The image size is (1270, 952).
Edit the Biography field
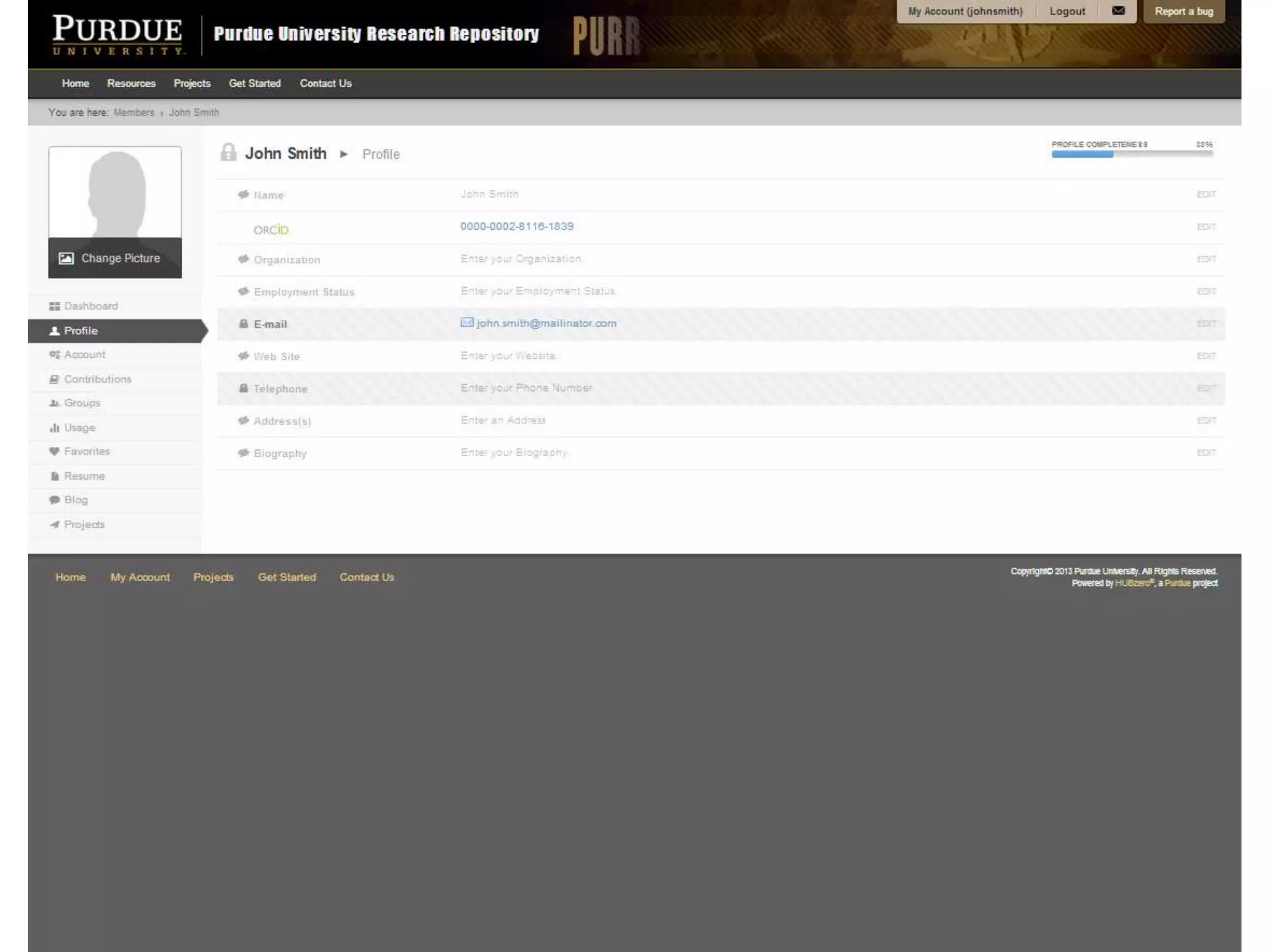[x=1206, y=452]
